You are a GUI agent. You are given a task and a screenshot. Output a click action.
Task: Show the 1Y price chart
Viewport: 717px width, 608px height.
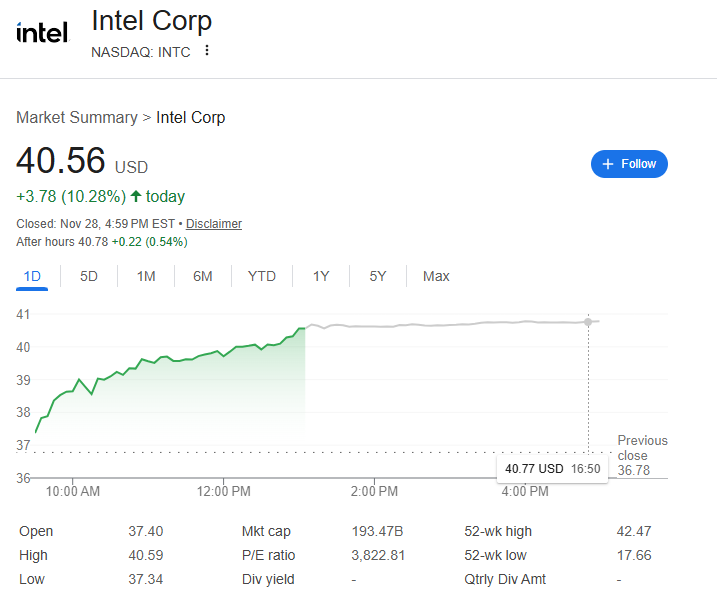click(321, 277)
